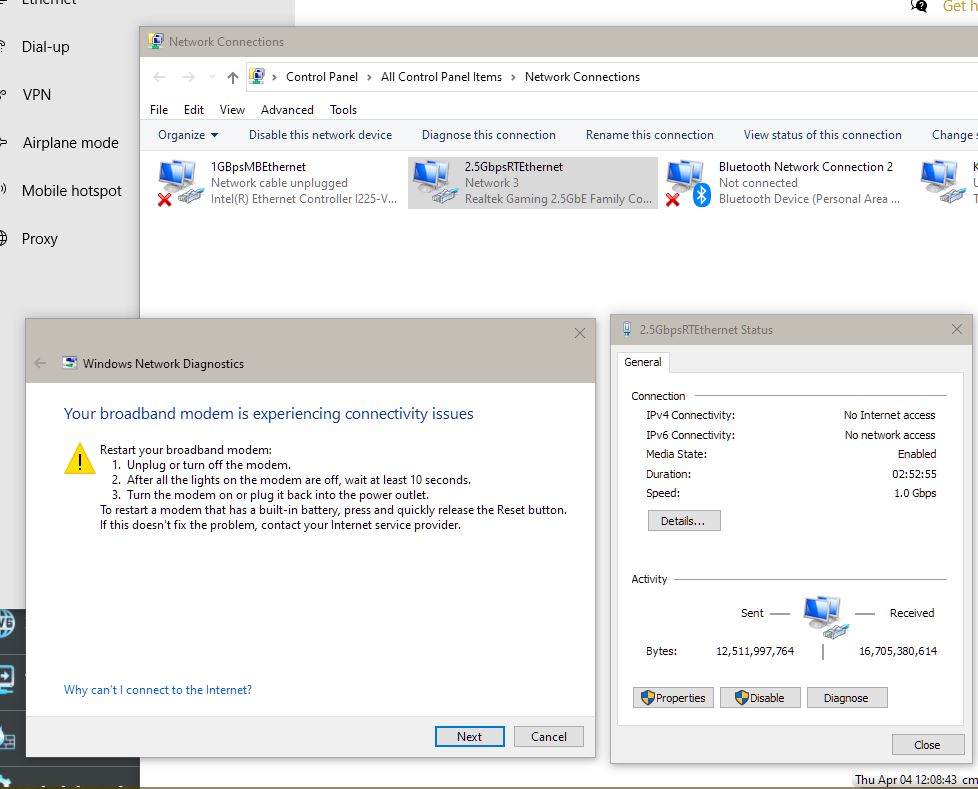Image resolution: width=978 pixels, height=789 pixels.
Task: Open the Advanced menu
Action: 287,110
